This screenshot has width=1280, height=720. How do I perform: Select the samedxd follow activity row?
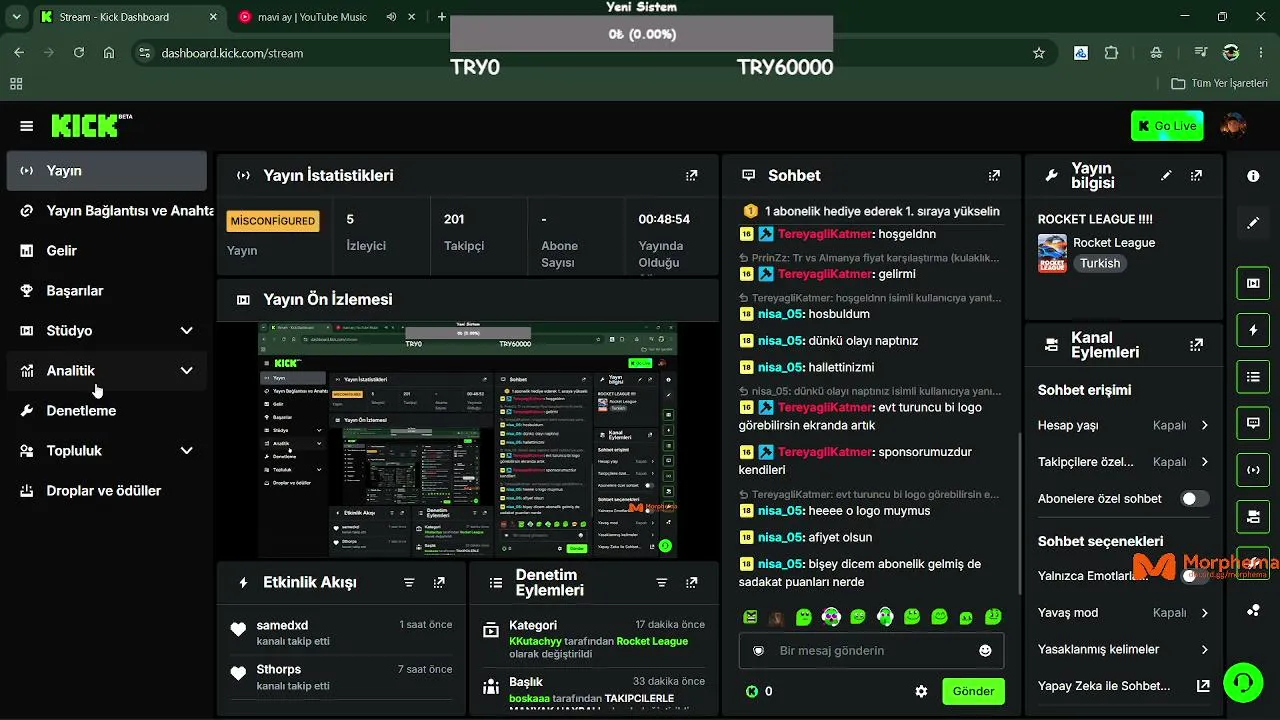coord(341,634)
